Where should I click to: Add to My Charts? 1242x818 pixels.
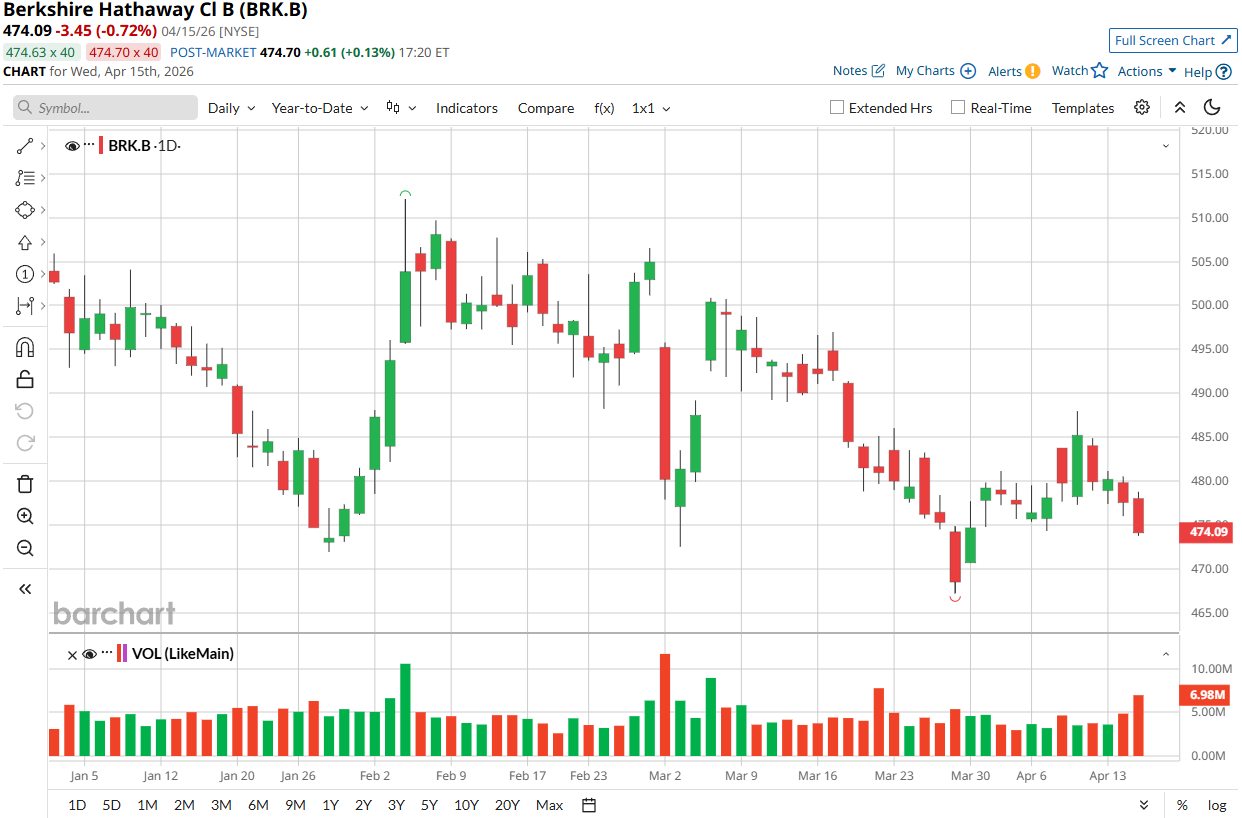[x=936, y=71]
